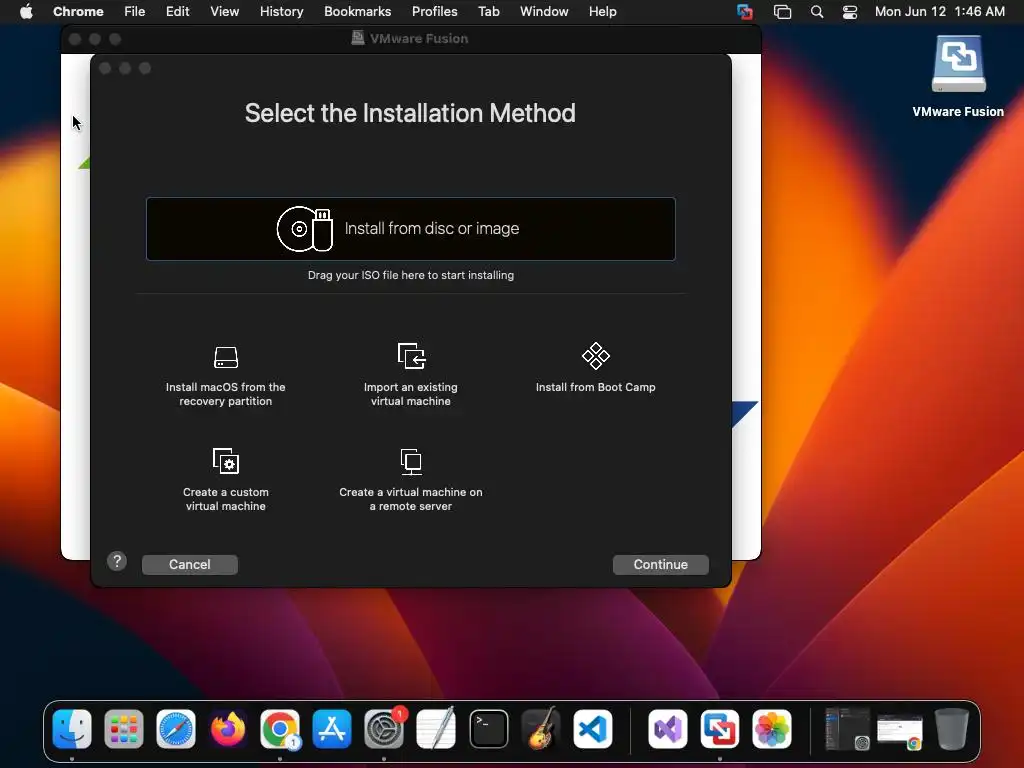The image size is (1024, 768).
Task: Launch Firefox from the Dock
Action: pyautogui.click(x=228, y=729)
